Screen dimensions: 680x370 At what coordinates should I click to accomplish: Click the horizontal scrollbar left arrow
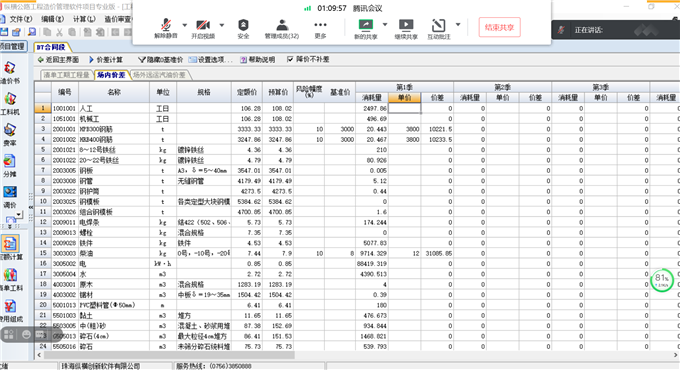[x=39, y=355]
